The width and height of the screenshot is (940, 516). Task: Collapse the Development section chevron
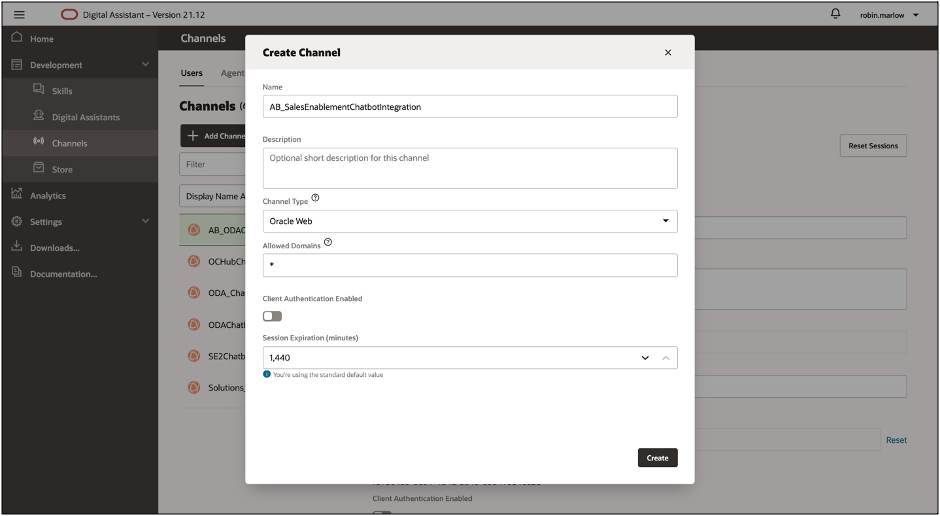pos(146,64)
